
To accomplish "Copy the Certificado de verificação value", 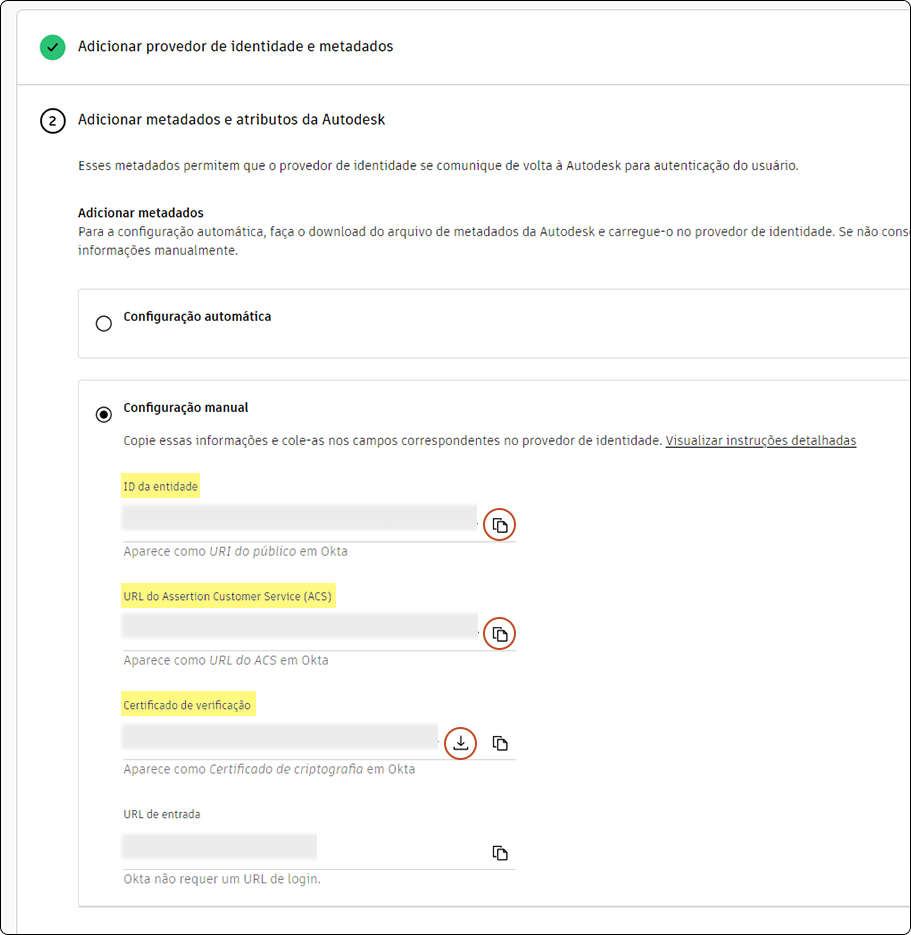I will (x=500, y=743).
